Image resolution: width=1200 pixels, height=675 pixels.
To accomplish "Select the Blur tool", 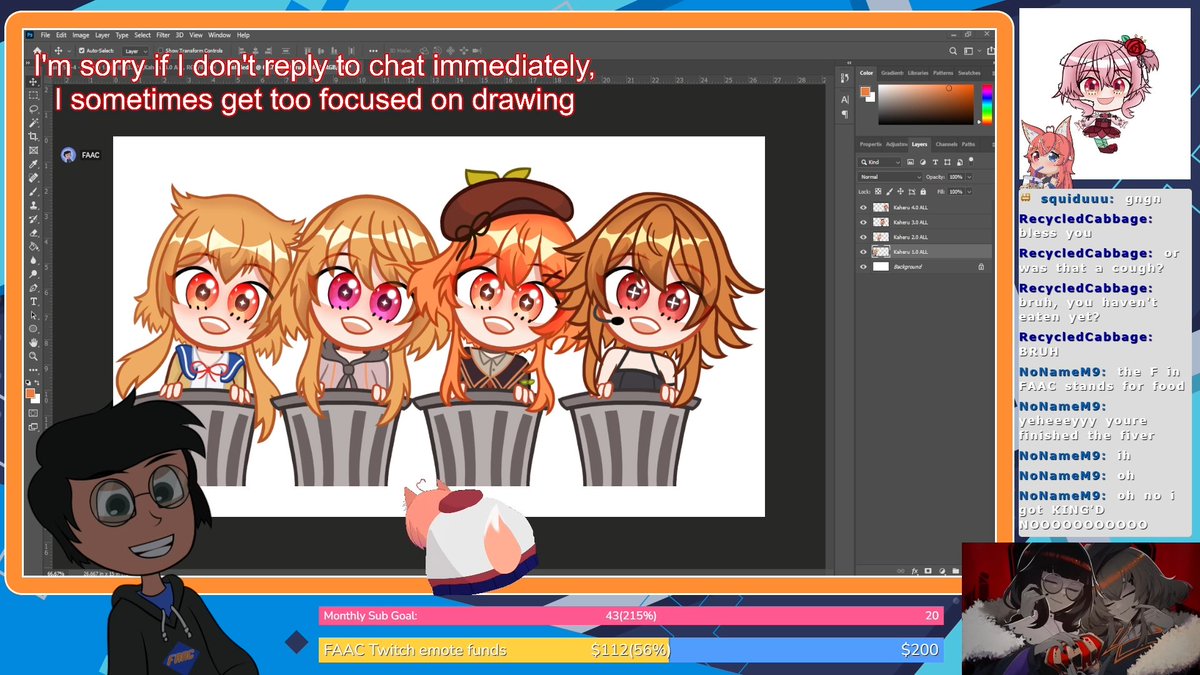I will pos(34,260).
